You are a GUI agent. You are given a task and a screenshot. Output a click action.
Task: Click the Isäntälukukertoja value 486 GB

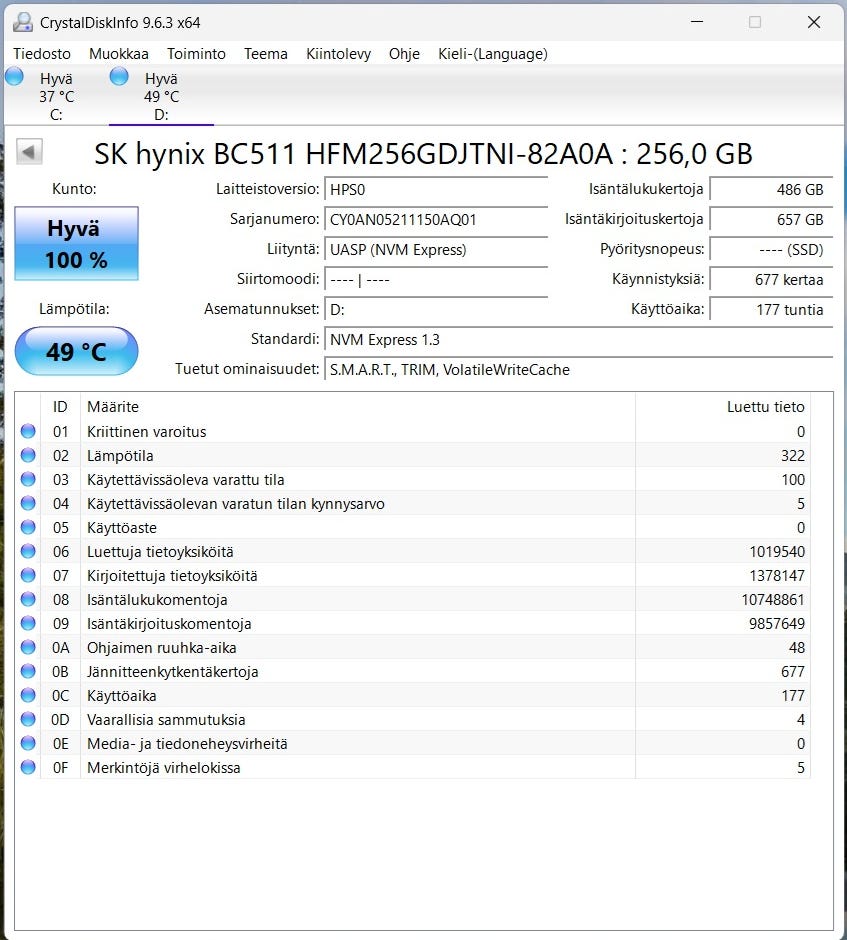pyautogui.click(x=771, y=189)
